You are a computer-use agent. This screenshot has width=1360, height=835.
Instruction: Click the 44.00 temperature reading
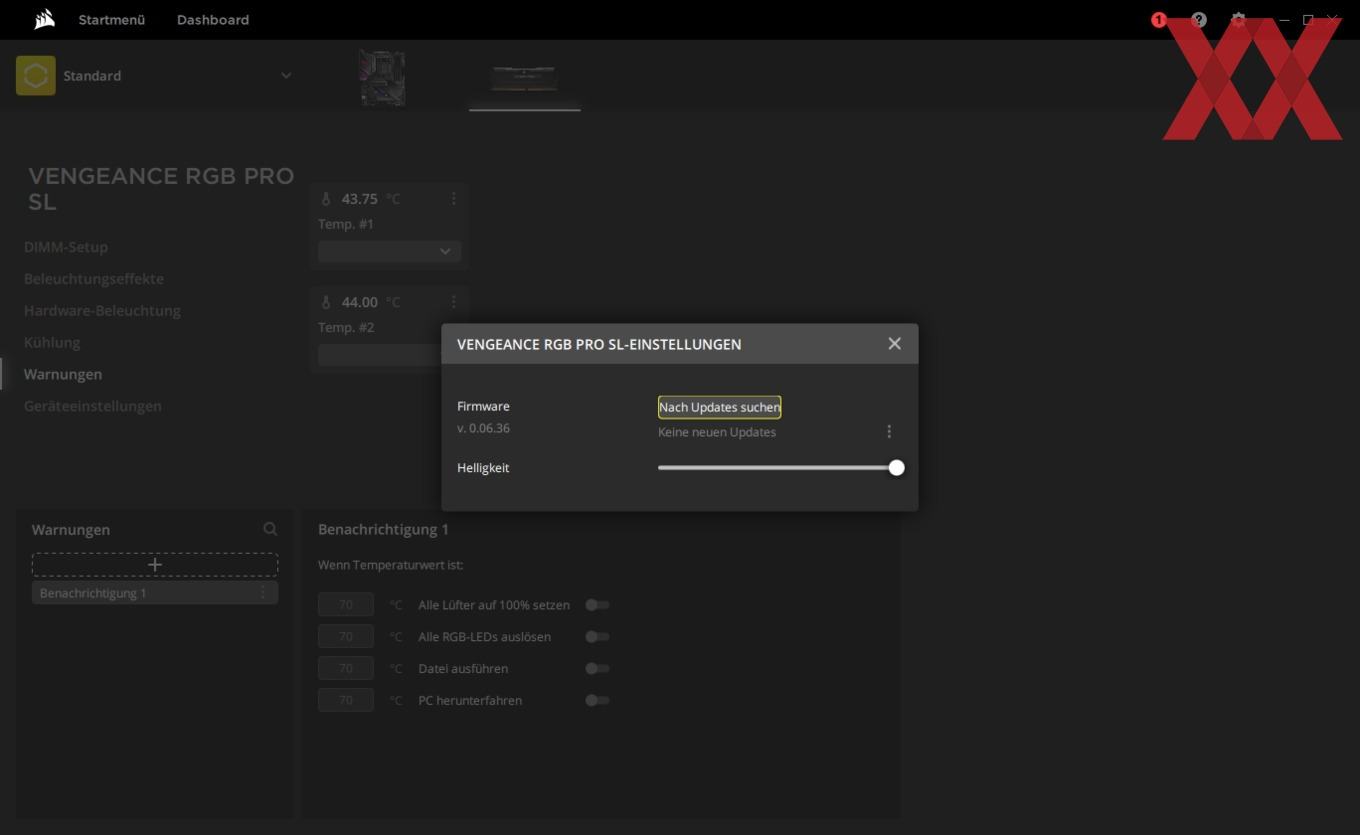360,302
